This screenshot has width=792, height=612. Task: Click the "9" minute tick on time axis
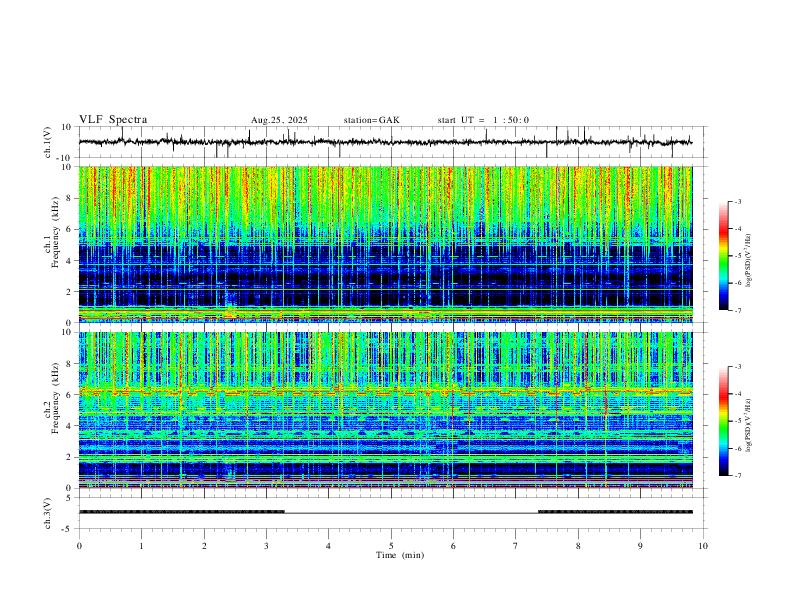[640, 546]
